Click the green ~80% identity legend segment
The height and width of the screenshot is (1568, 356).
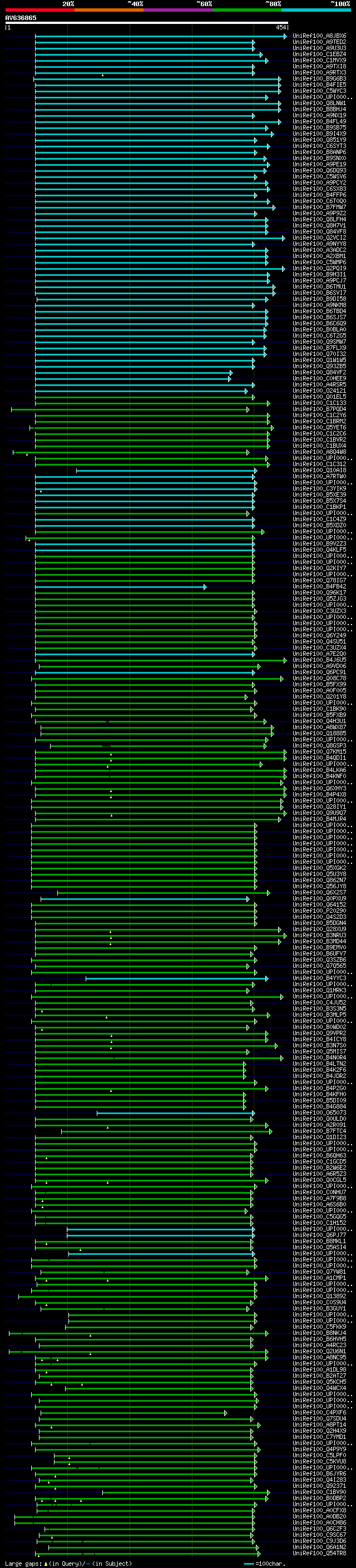tap(247, 10)
